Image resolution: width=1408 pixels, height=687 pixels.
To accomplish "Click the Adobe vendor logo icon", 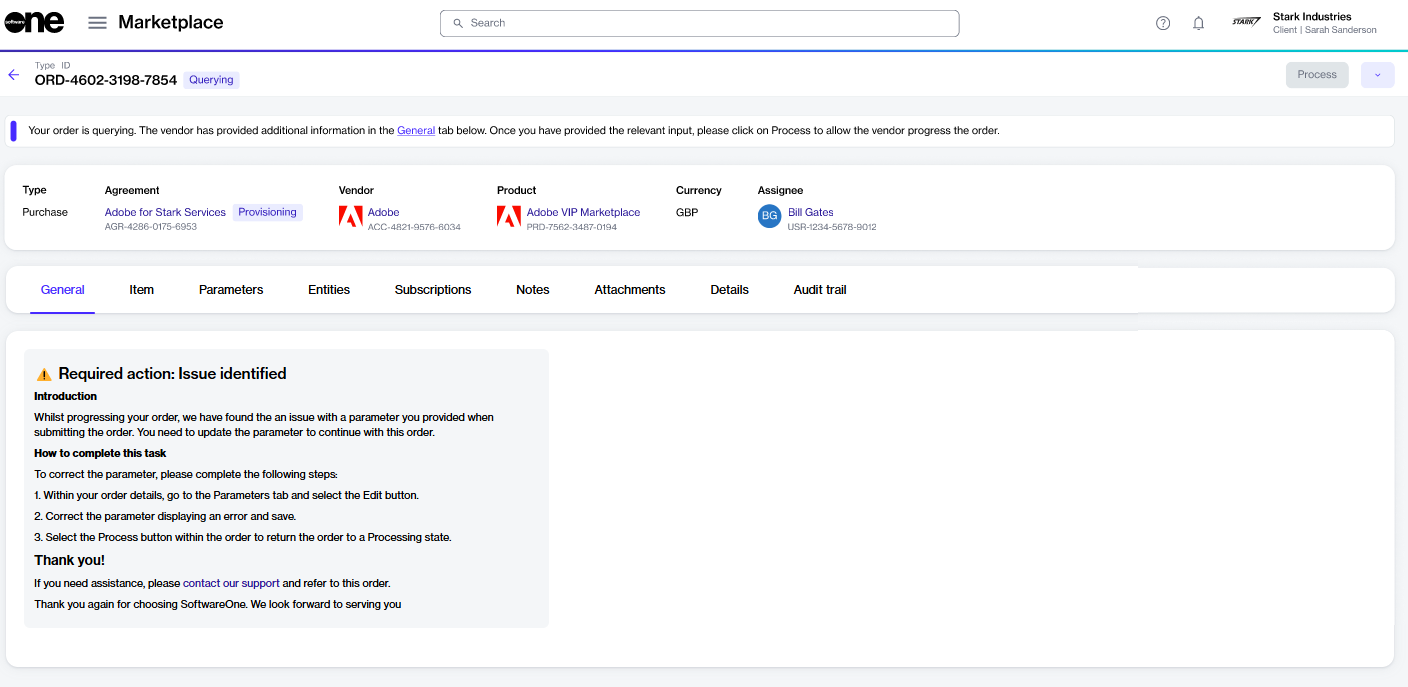I will click(350, 217).
